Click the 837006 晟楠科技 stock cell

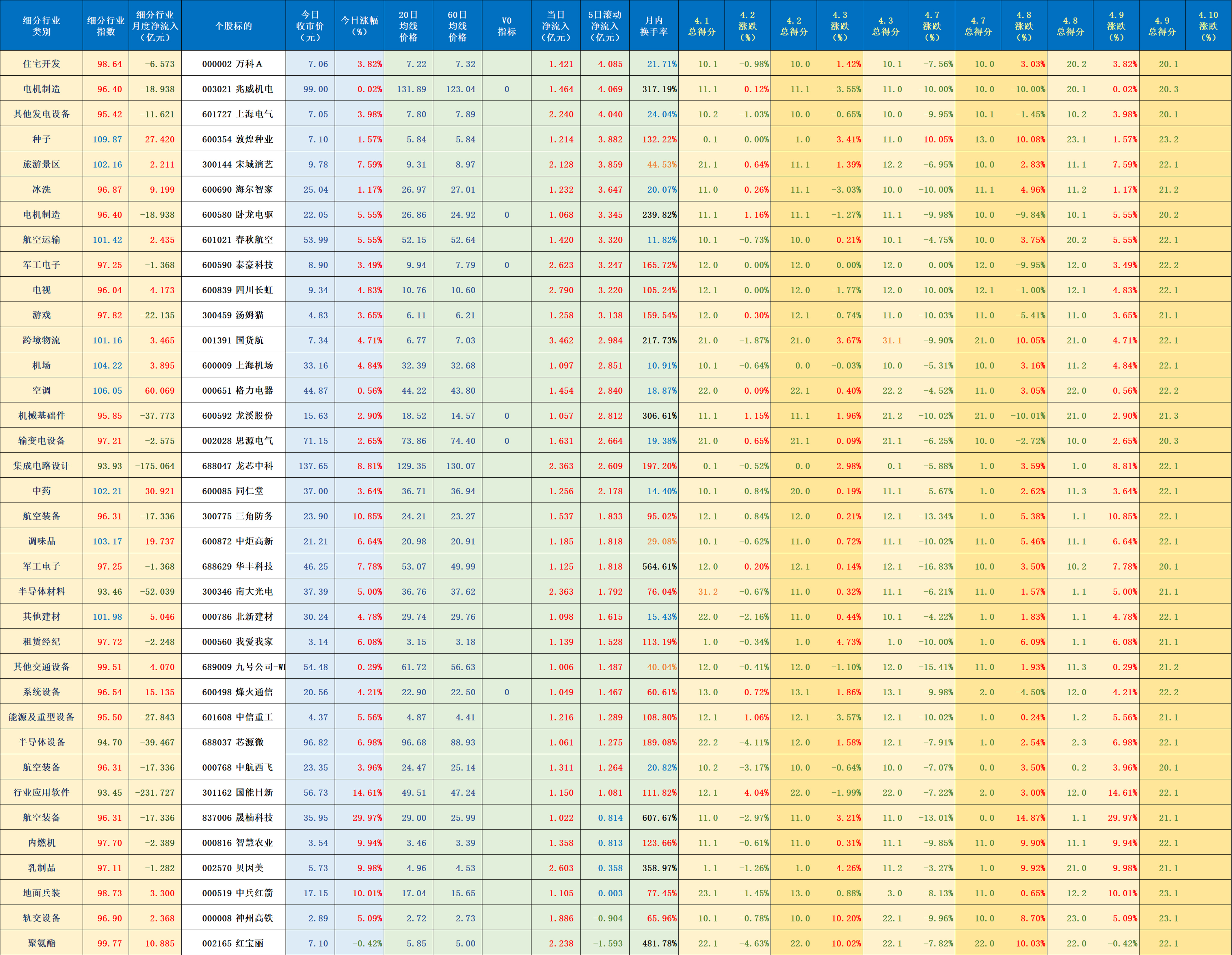click(x=233, y=817)
